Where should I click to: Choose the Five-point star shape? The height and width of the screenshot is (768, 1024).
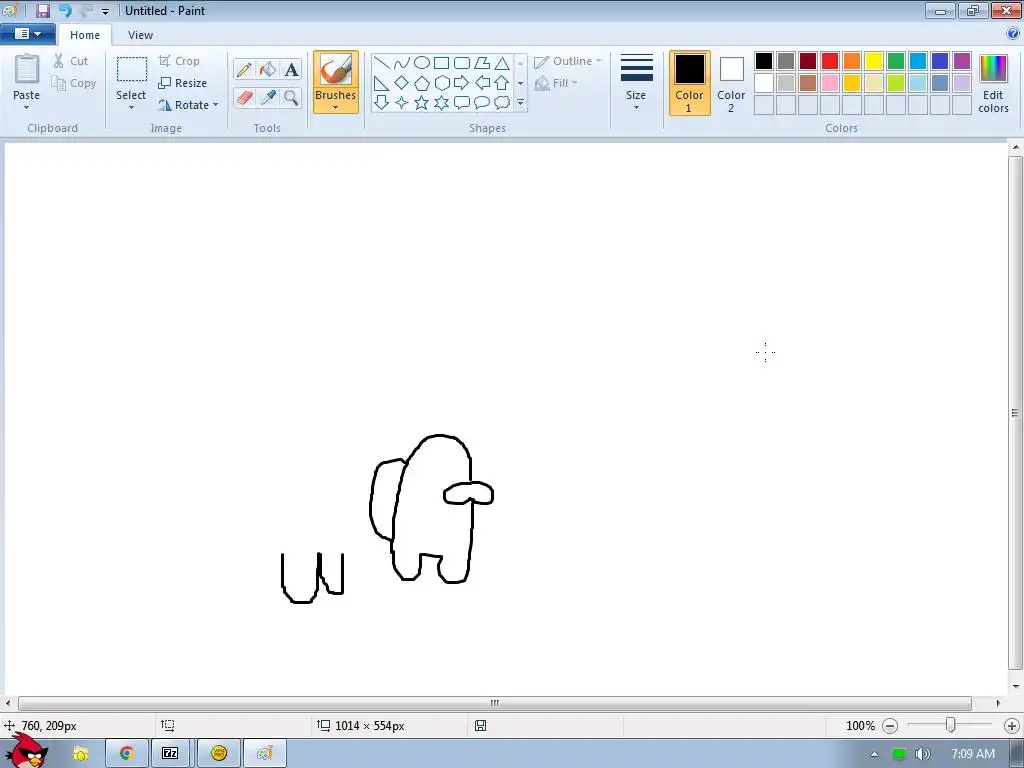[422, 103]
